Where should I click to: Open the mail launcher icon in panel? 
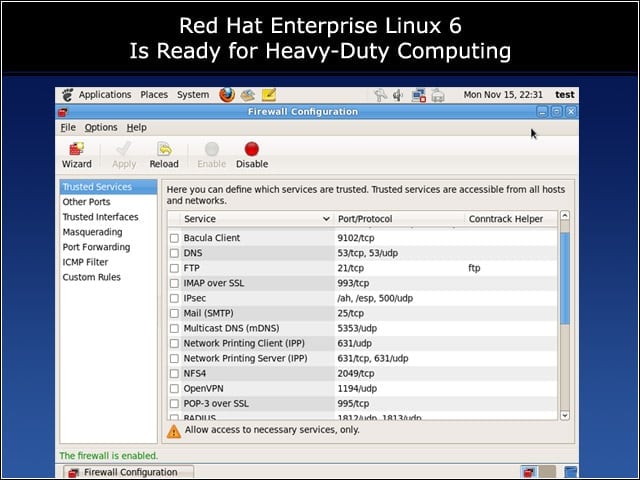[x=248, y=95]
